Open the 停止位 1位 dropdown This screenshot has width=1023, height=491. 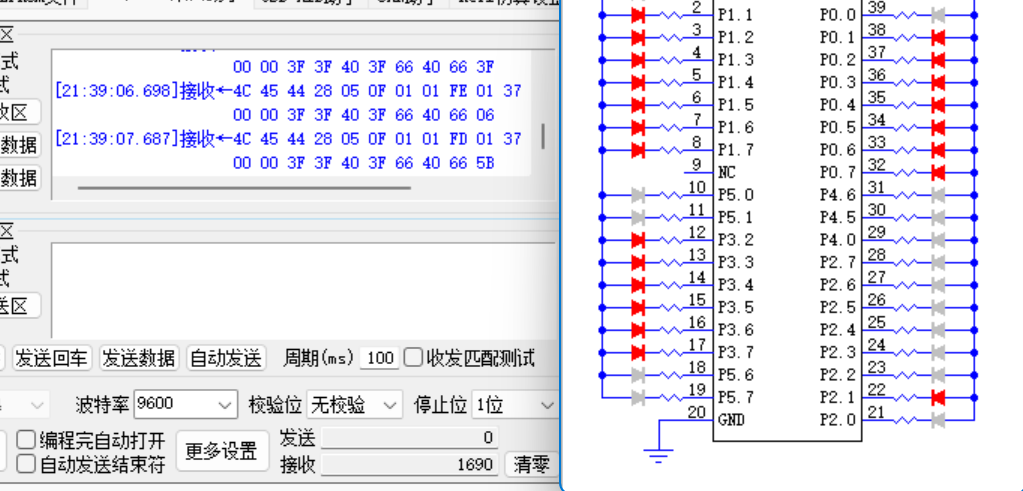pos(515,405)
